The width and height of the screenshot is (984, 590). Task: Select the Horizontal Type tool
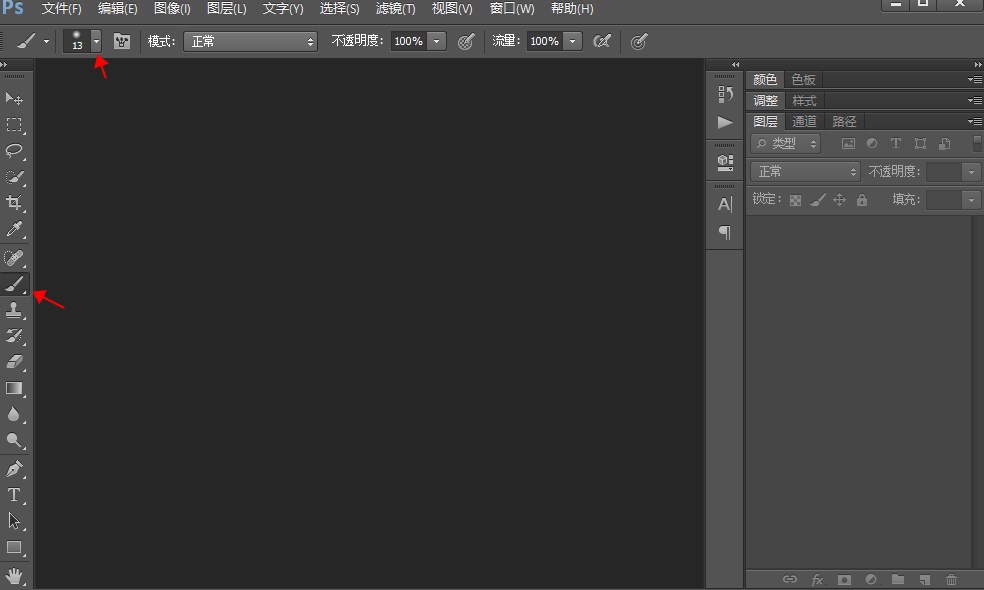coord(14,494)
